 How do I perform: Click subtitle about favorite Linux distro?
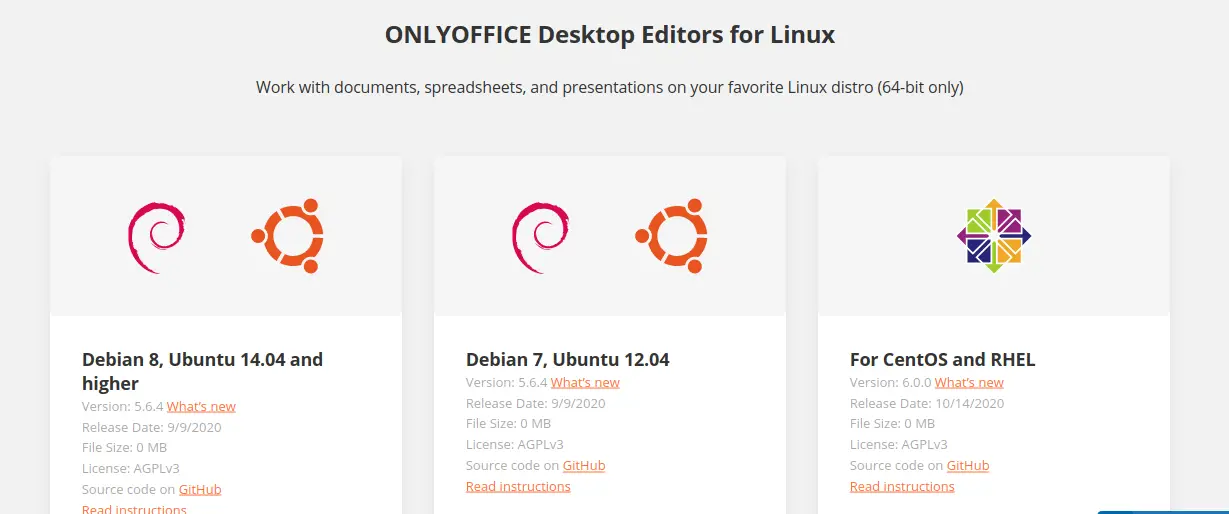tap(610, 88)
